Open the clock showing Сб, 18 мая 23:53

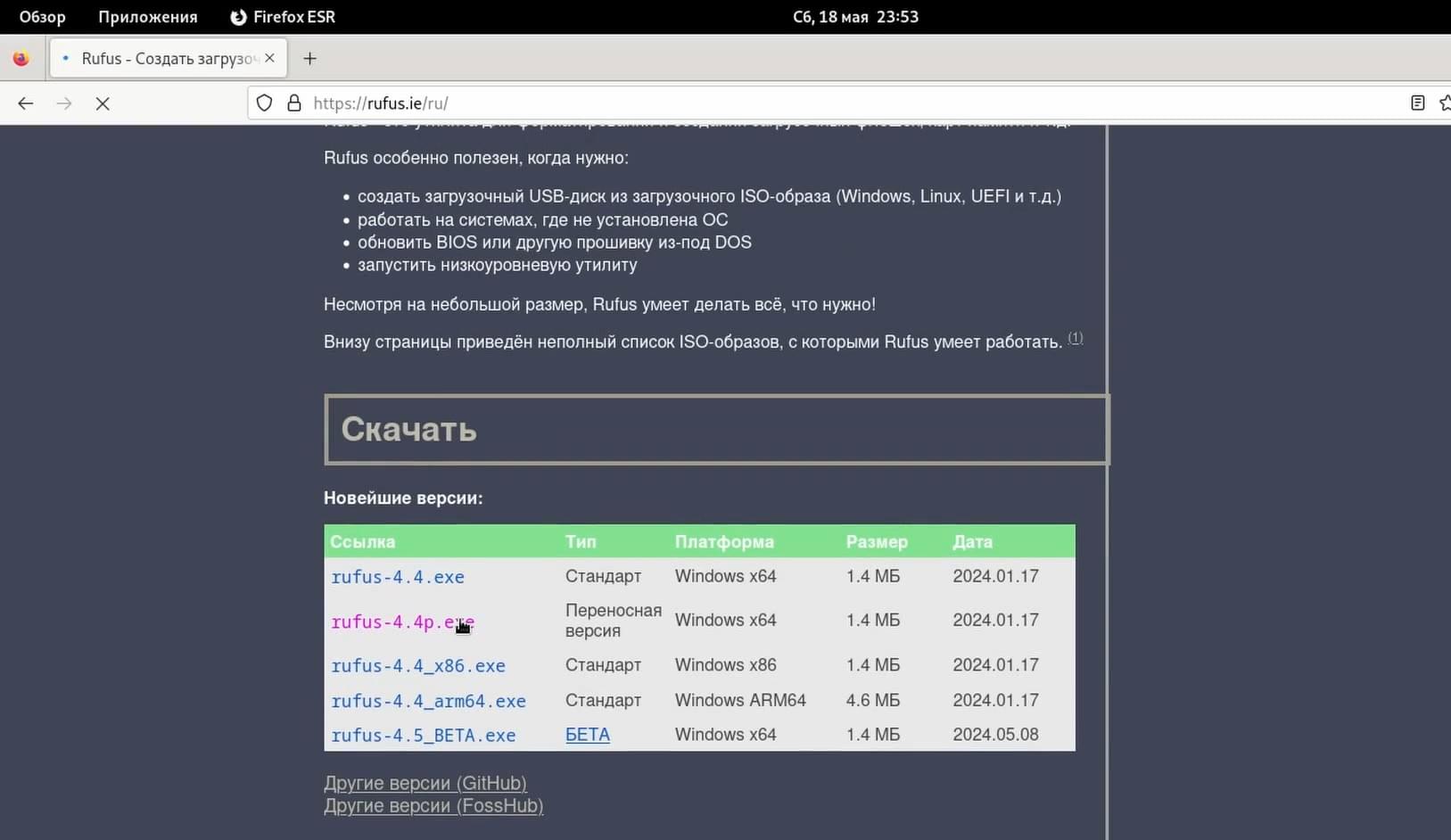855,17
